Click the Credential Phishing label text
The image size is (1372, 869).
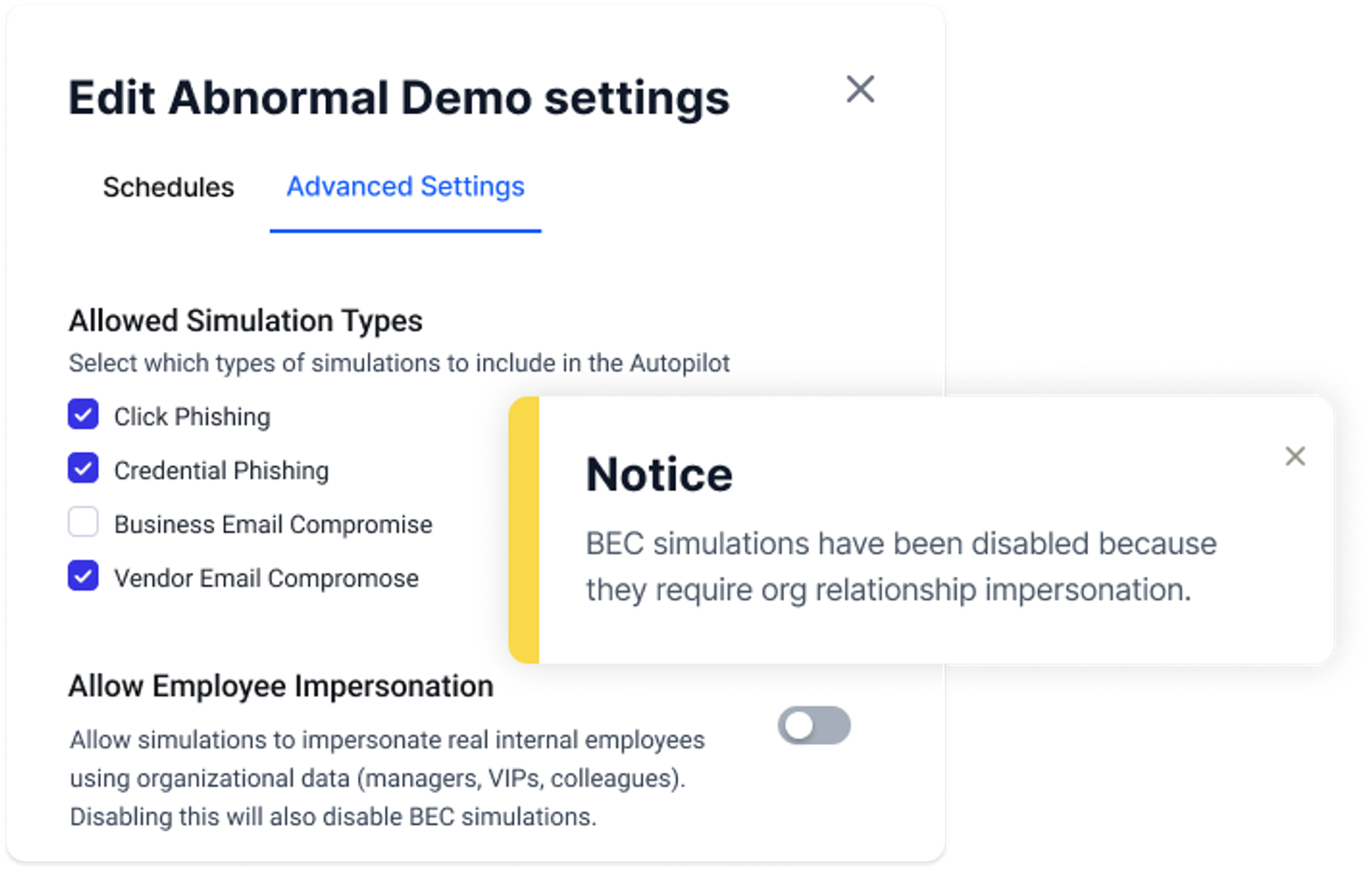[222, 471]
